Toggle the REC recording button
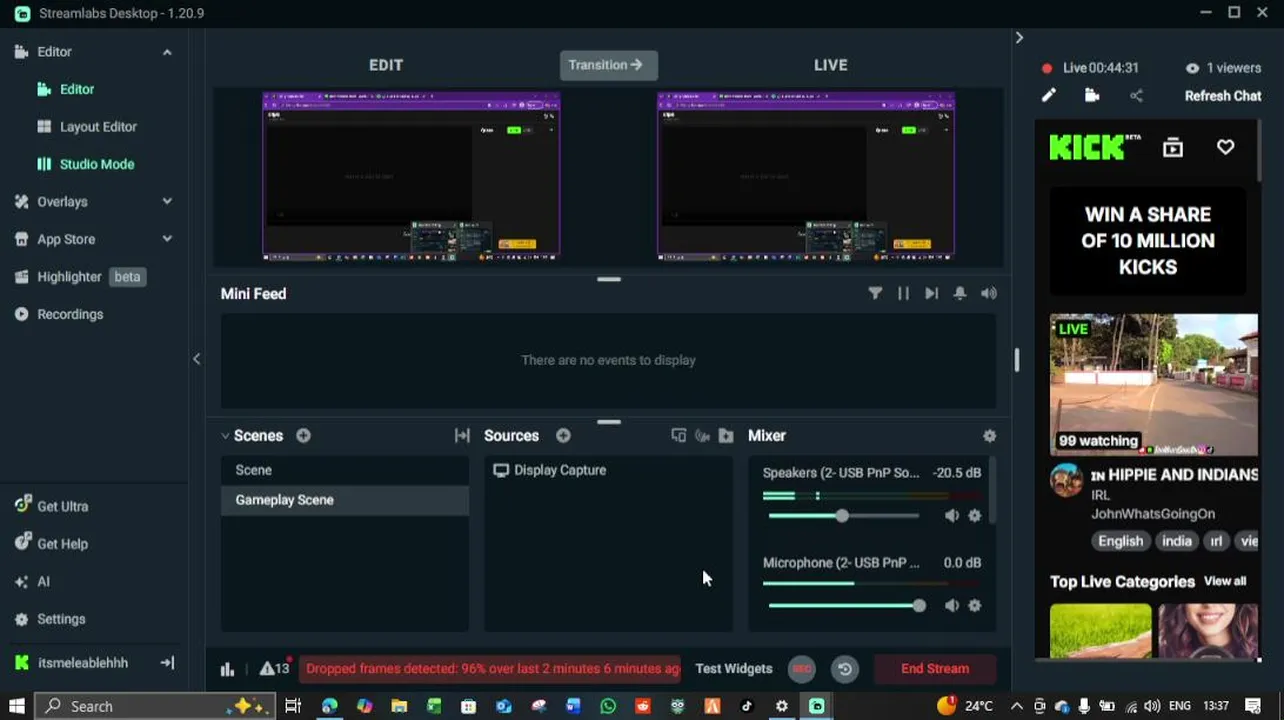Screen dimensions: 1284x720 coord(802,669)
